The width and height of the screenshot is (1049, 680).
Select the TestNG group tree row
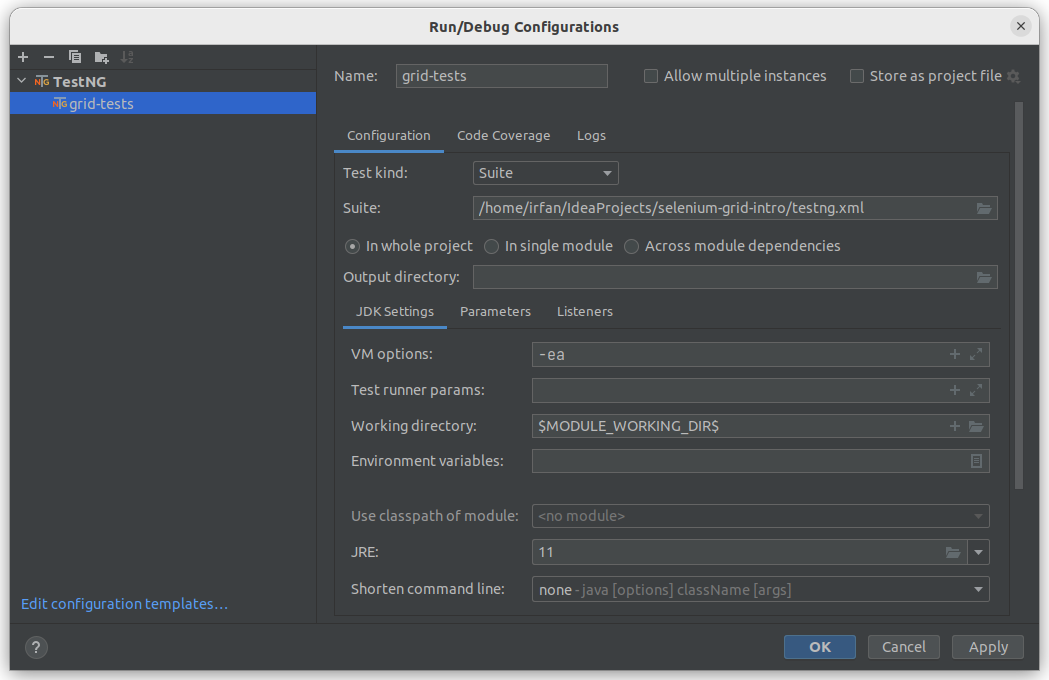[x=163, y=82]
